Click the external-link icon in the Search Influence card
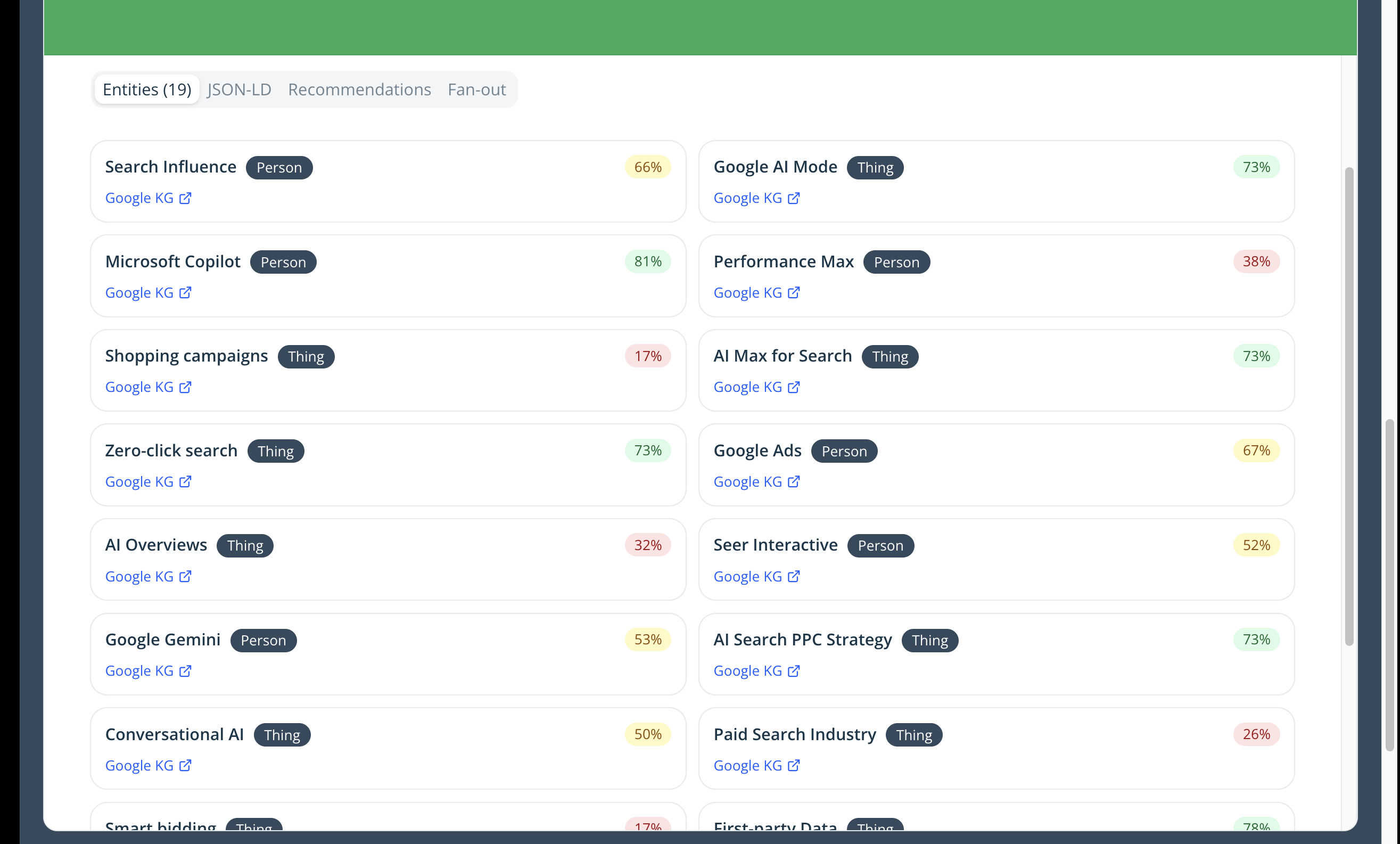The image size is (1400, 844). pyautogui.click(x=185, y=198)
